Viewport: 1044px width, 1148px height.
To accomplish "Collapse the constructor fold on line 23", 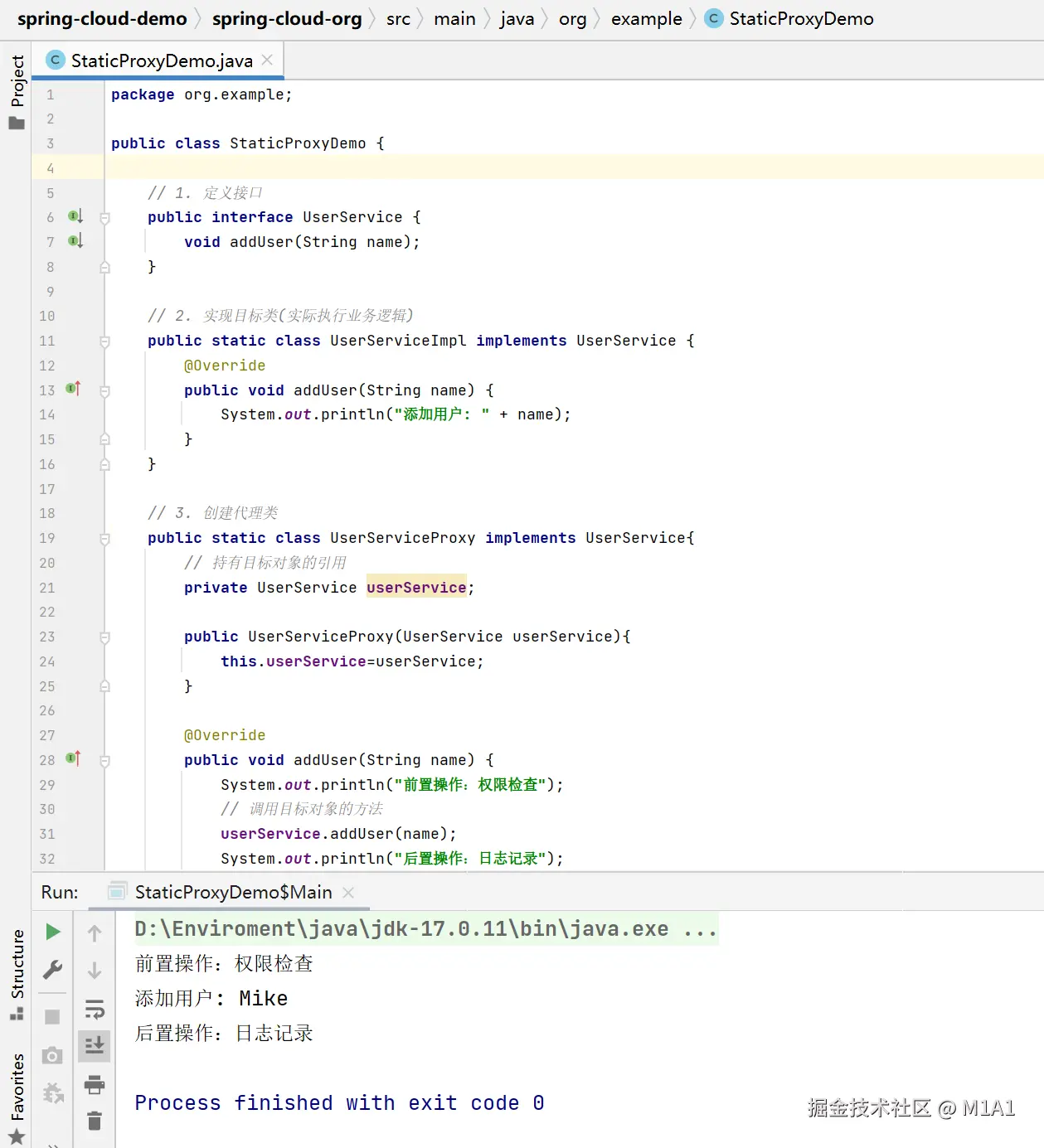I will 105,637.
